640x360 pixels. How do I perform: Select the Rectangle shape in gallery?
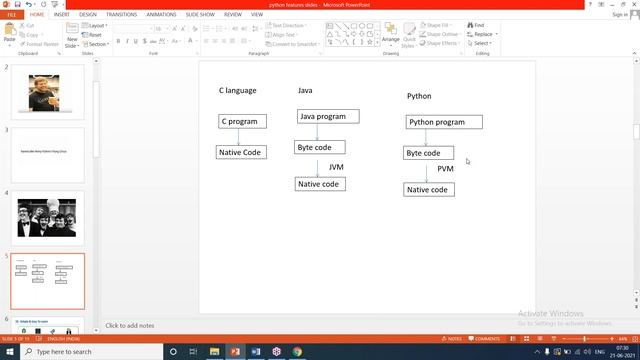[x=354, y=26]
